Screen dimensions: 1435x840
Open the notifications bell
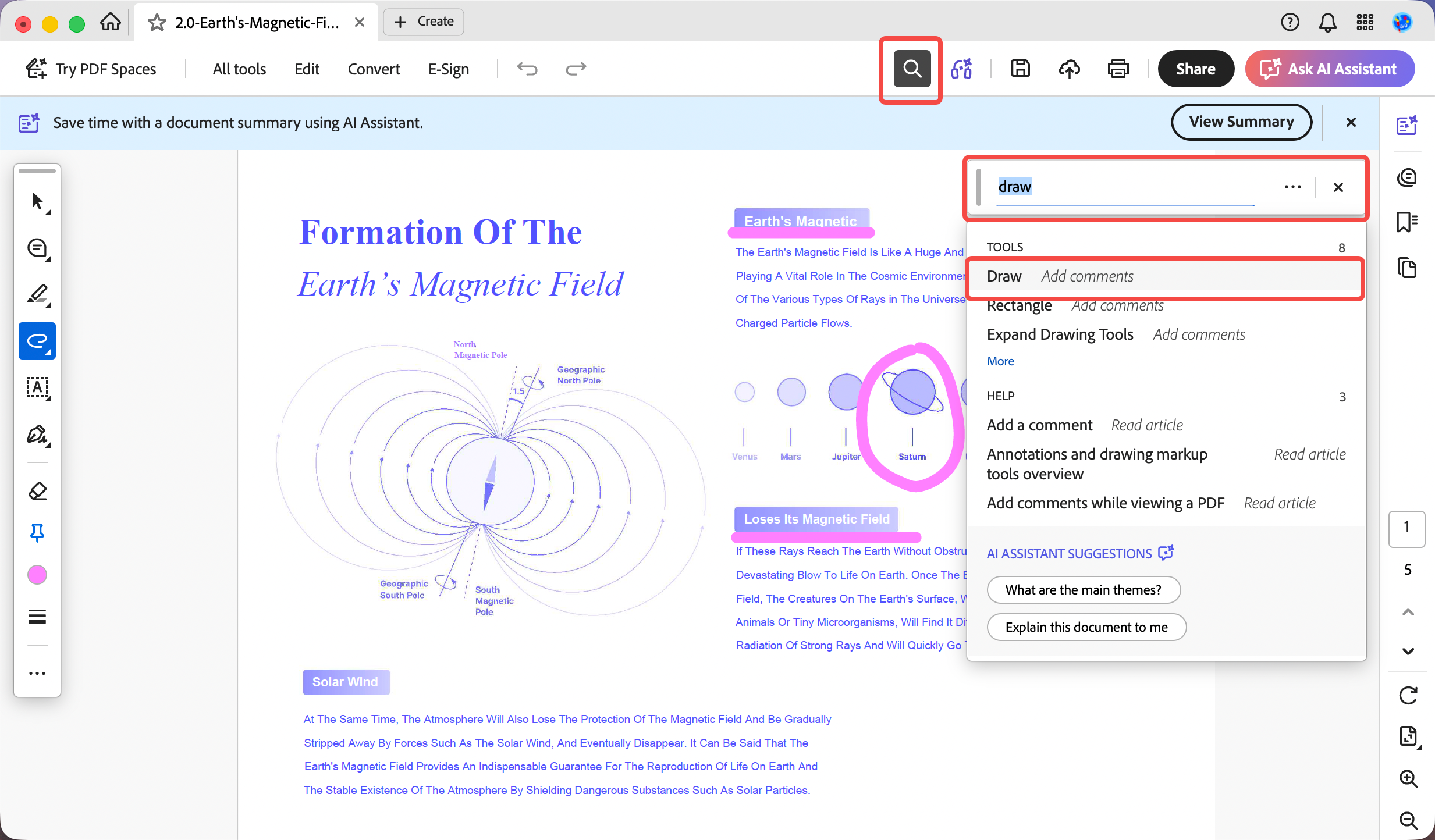(x=1327, y=22)
